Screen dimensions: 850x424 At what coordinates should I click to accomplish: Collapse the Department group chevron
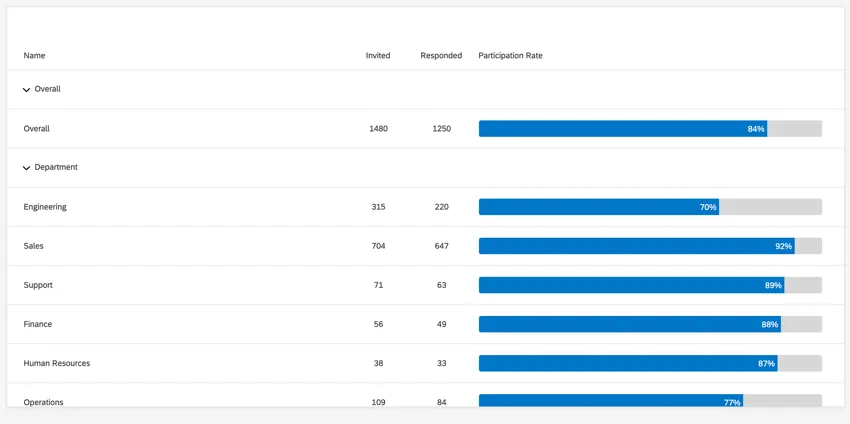click(26, 168)
